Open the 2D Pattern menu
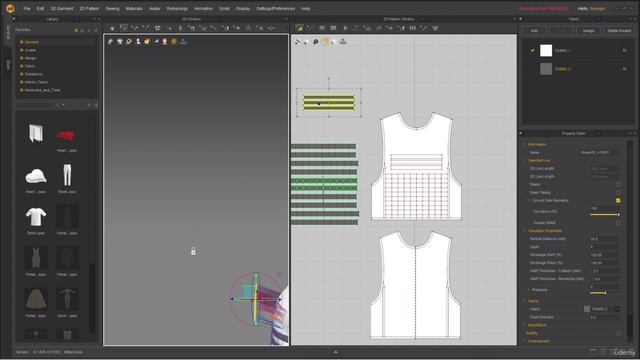The width and height of the screenshot is (640, 360). tap(89, 9)
